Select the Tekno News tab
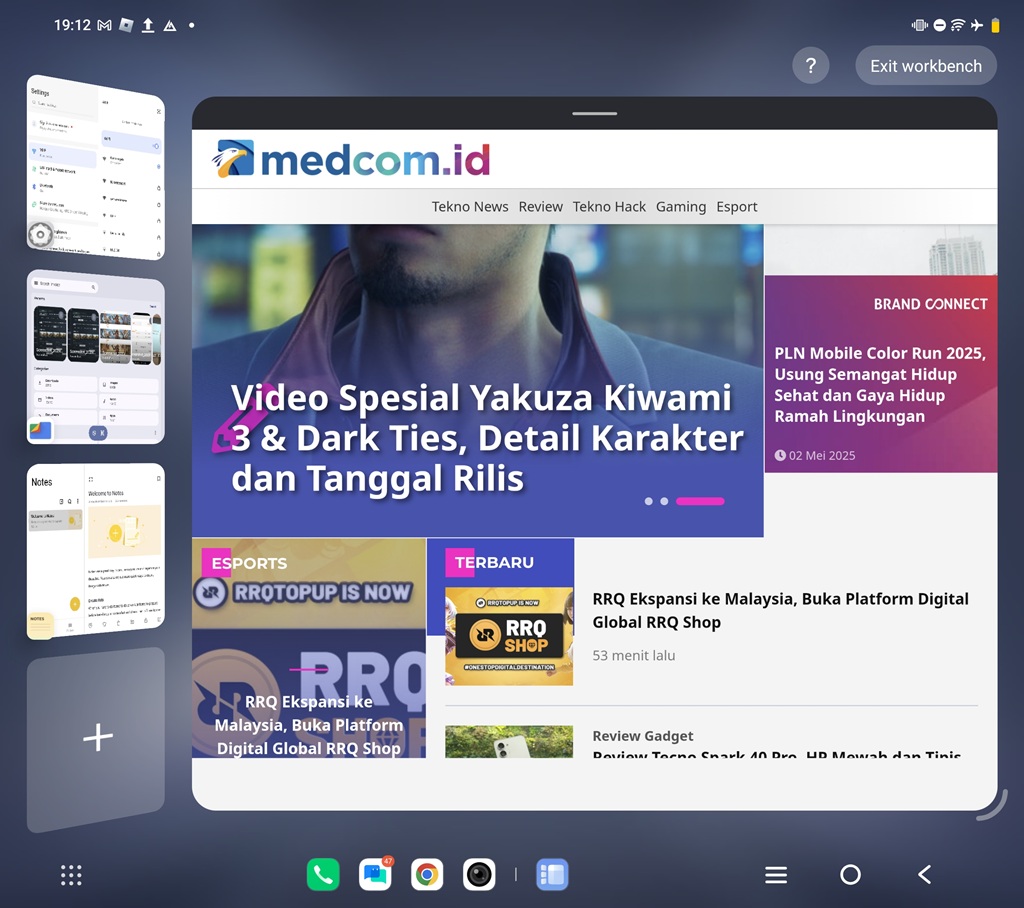Screen dimensions: 1024x908 tap(470, 207)
